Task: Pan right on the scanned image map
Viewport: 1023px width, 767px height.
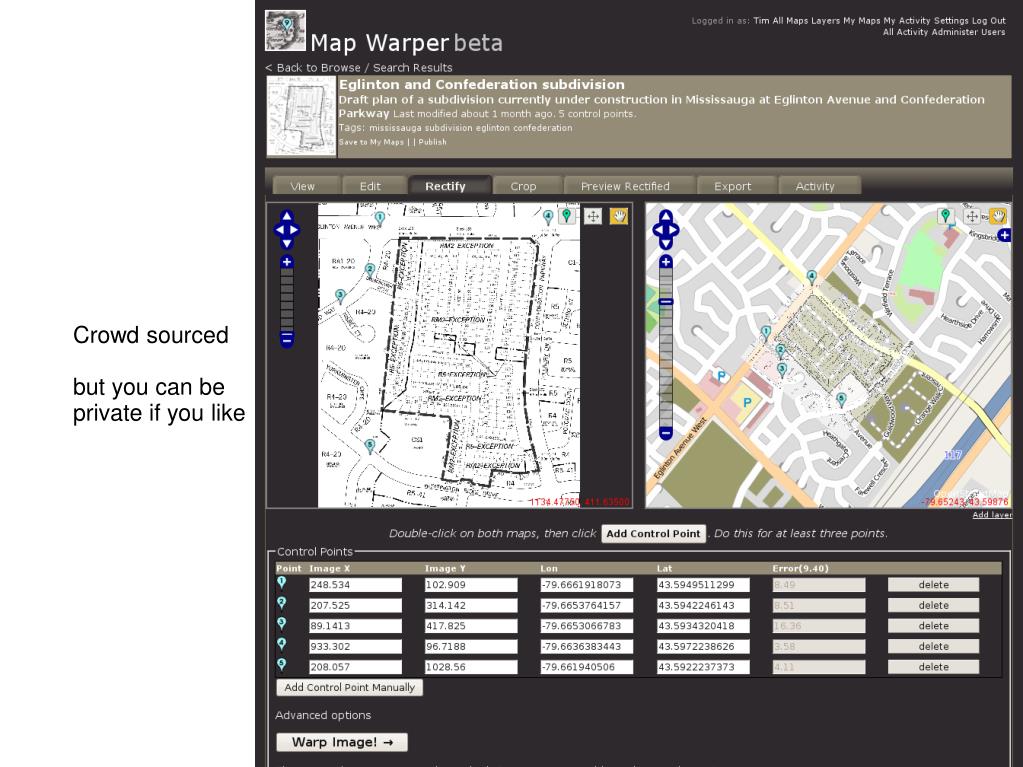Action: tap(294, 230)
